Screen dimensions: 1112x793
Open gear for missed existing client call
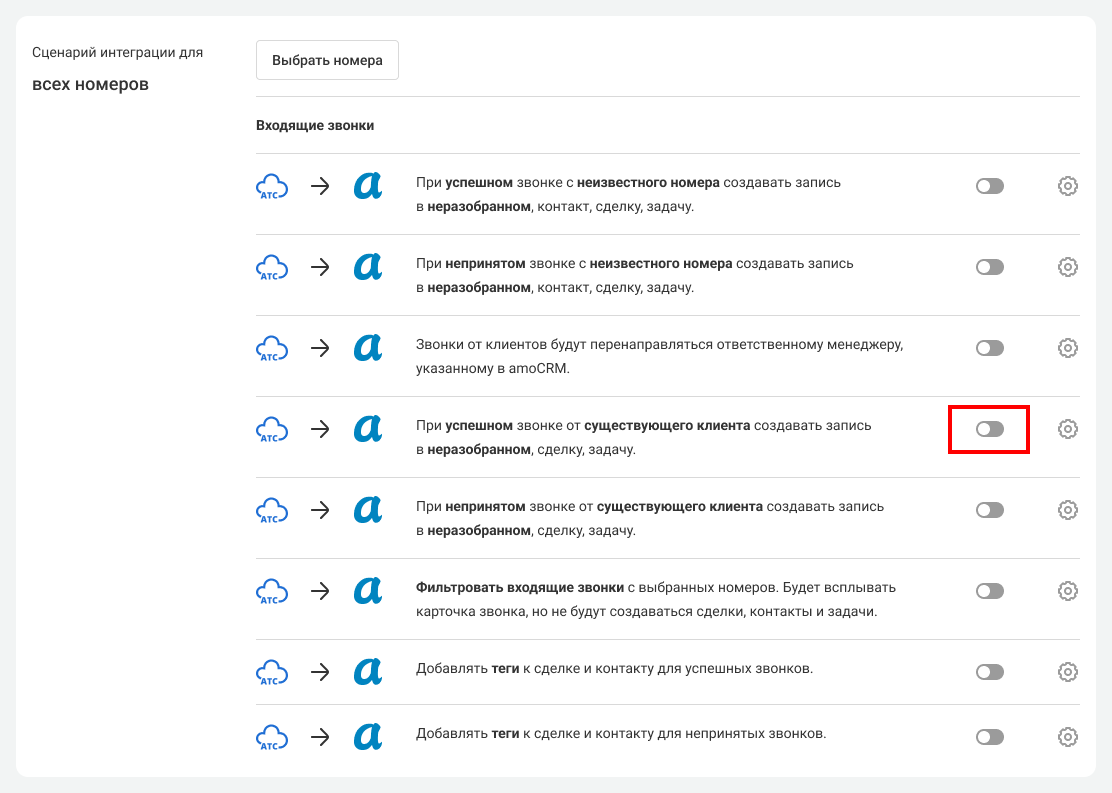pyautogui.click(x=1067, y=510)
